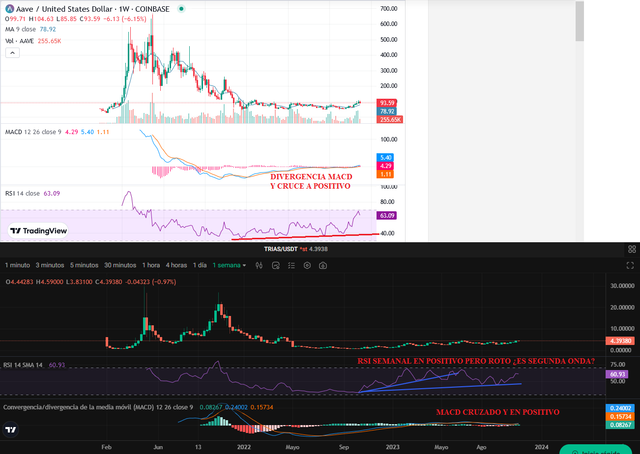
Task: Select the 5 minutos timeframe
Action: click(x=84, y=265)
